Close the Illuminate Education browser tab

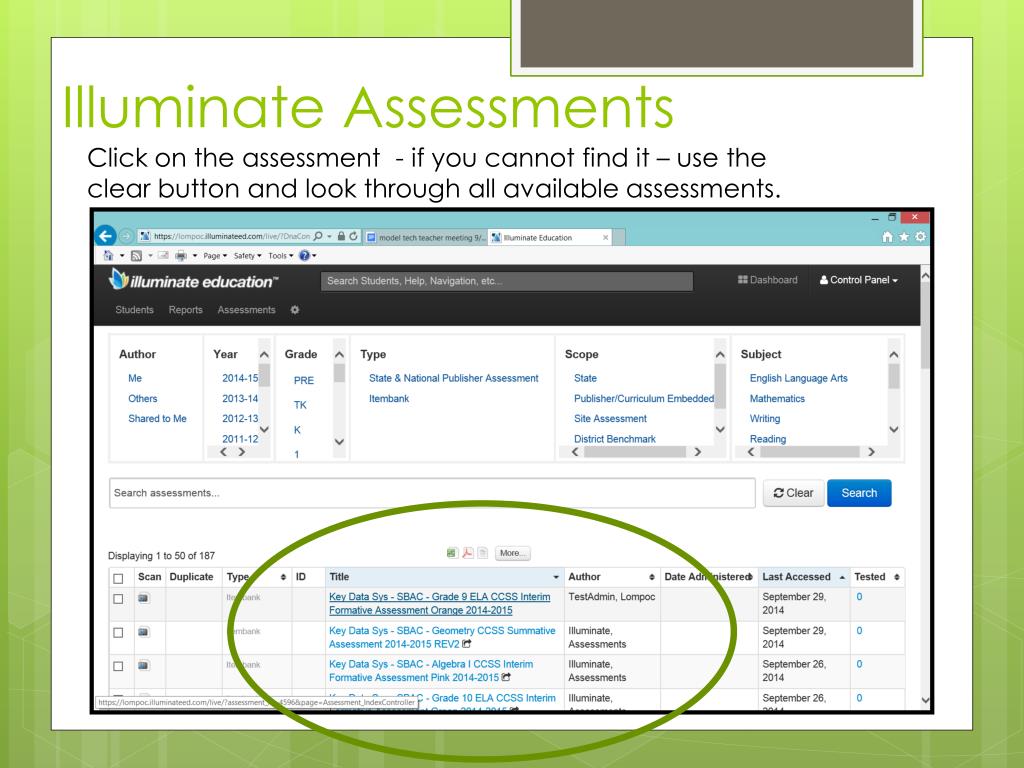605,238
